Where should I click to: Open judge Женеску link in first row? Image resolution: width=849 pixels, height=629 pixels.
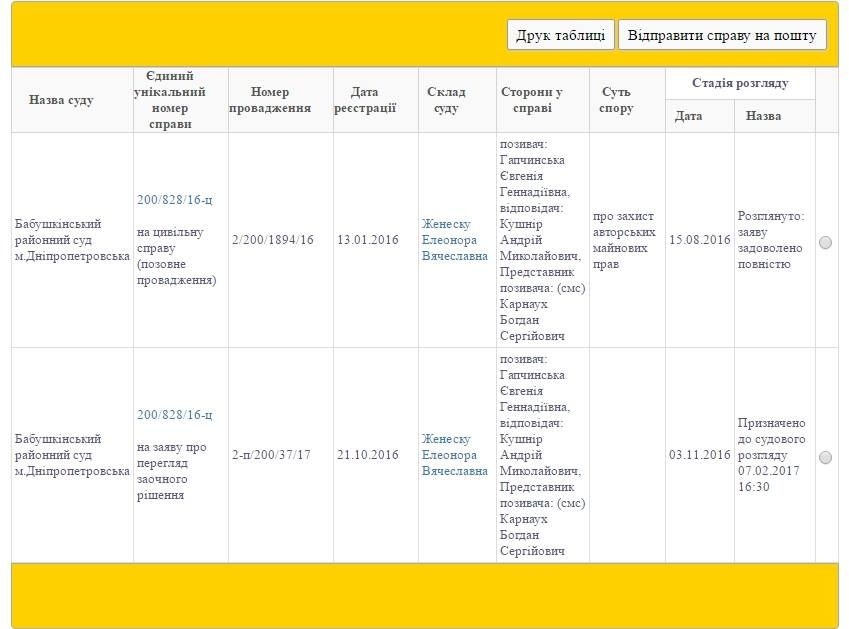[x=455, y=240]
